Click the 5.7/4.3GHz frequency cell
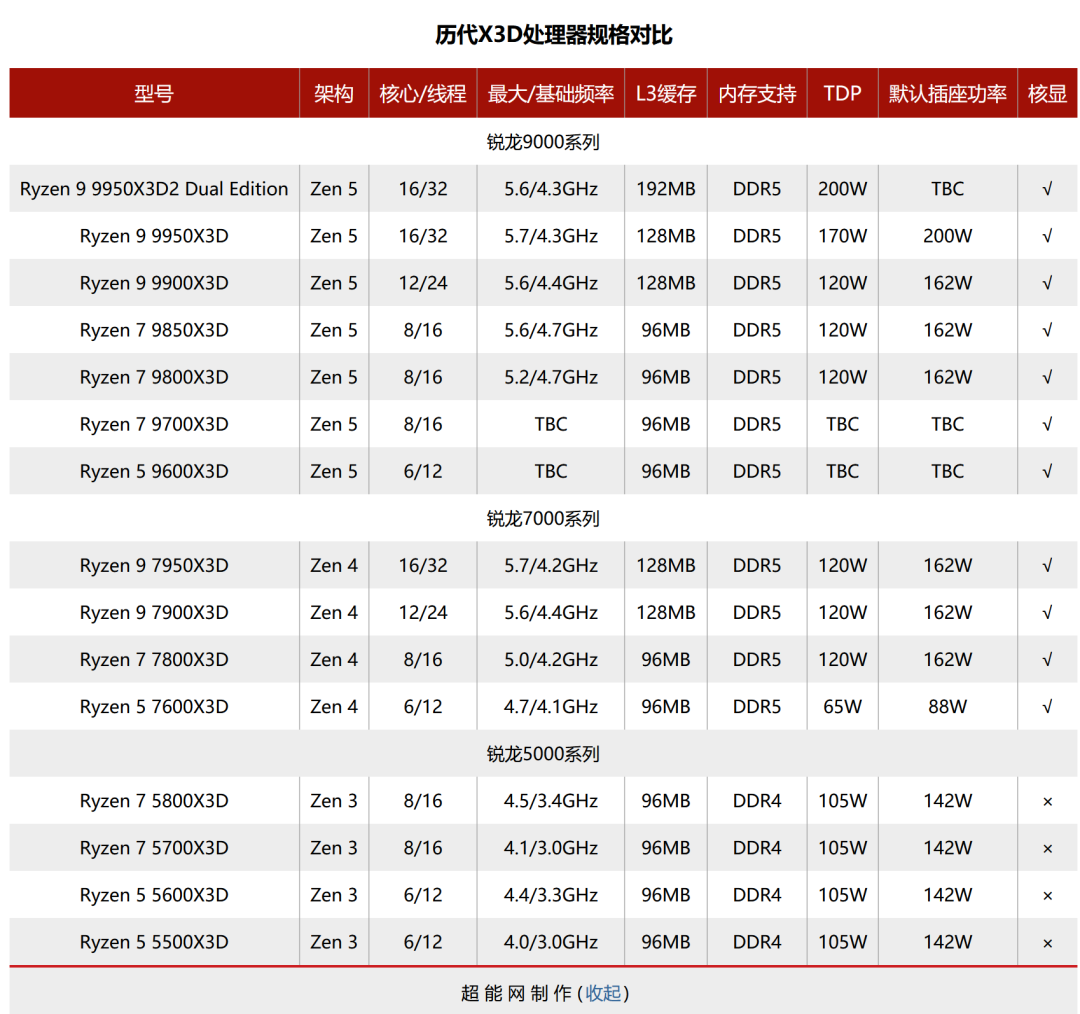 click(551, 236)
